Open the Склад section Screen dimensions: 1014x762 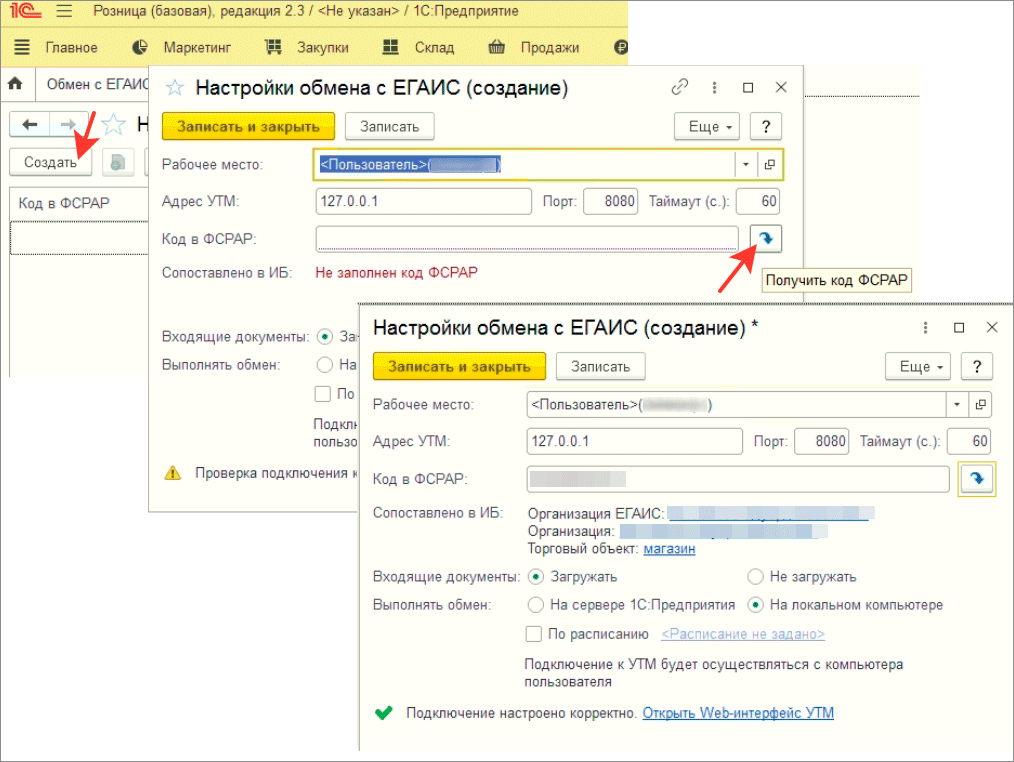[x=434, y=47]
